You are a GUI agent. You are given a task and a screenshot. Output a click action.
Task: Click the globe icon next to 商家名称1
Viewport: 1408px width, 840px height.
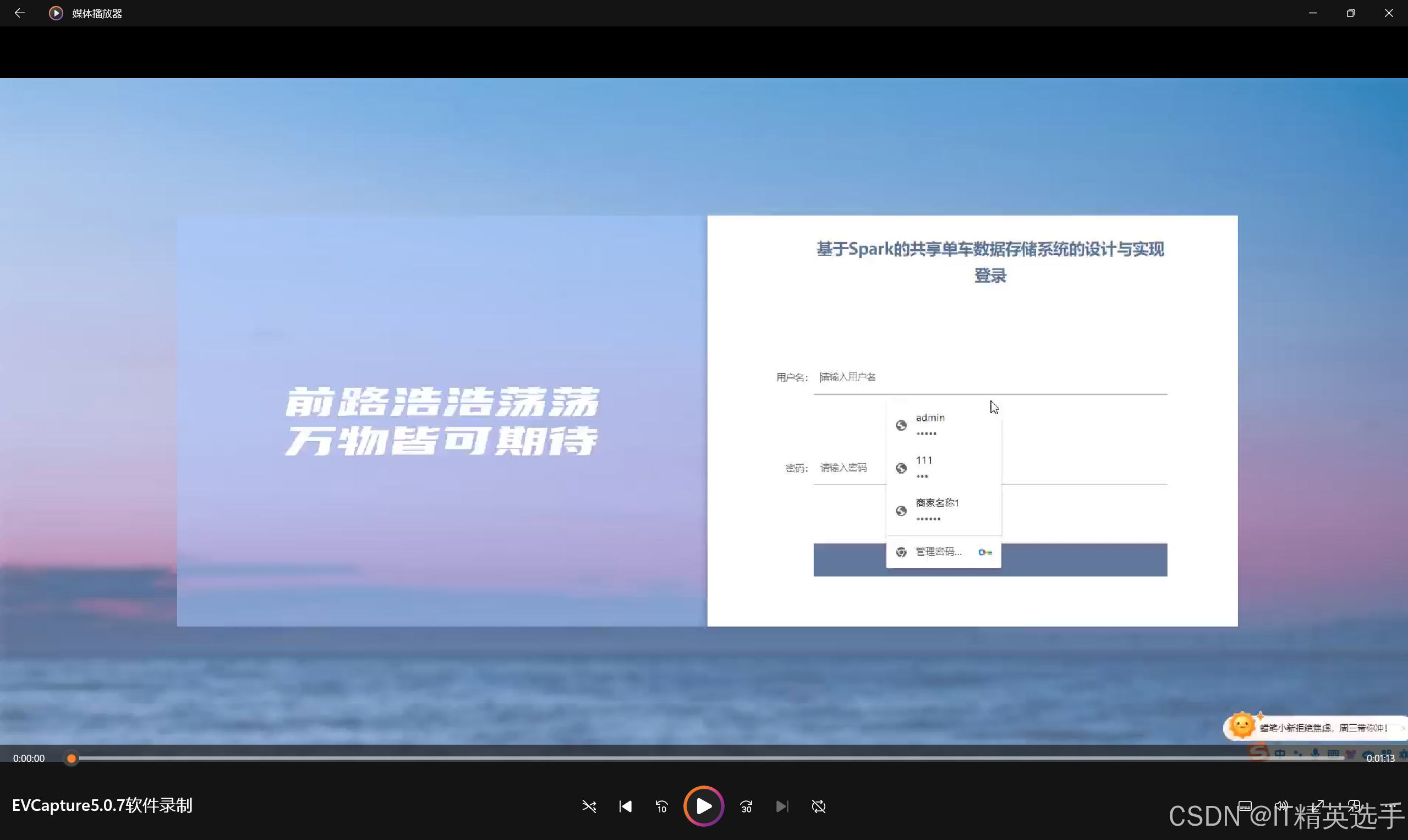(x=901, y=511)
